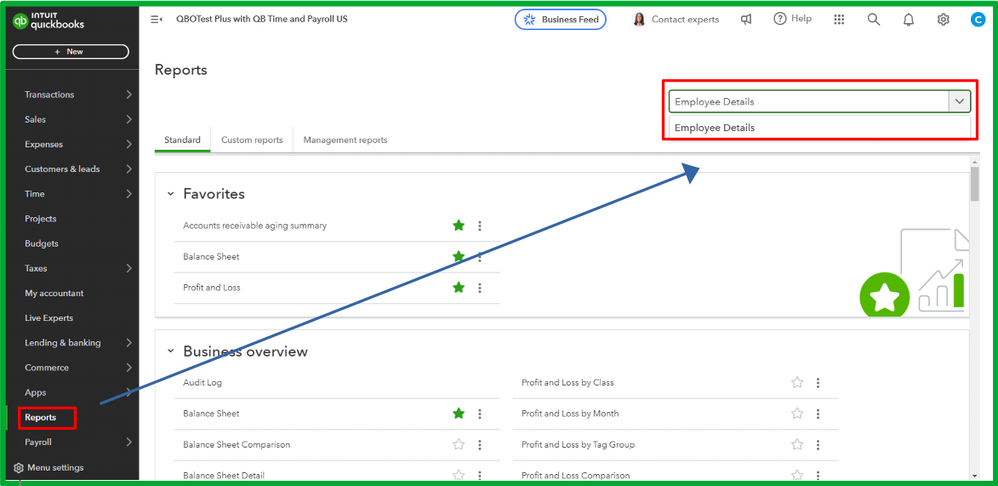Favorite Profit and Loss by Class star
The width and height of the screenshot is (998, 486).
tap(797, 382)
